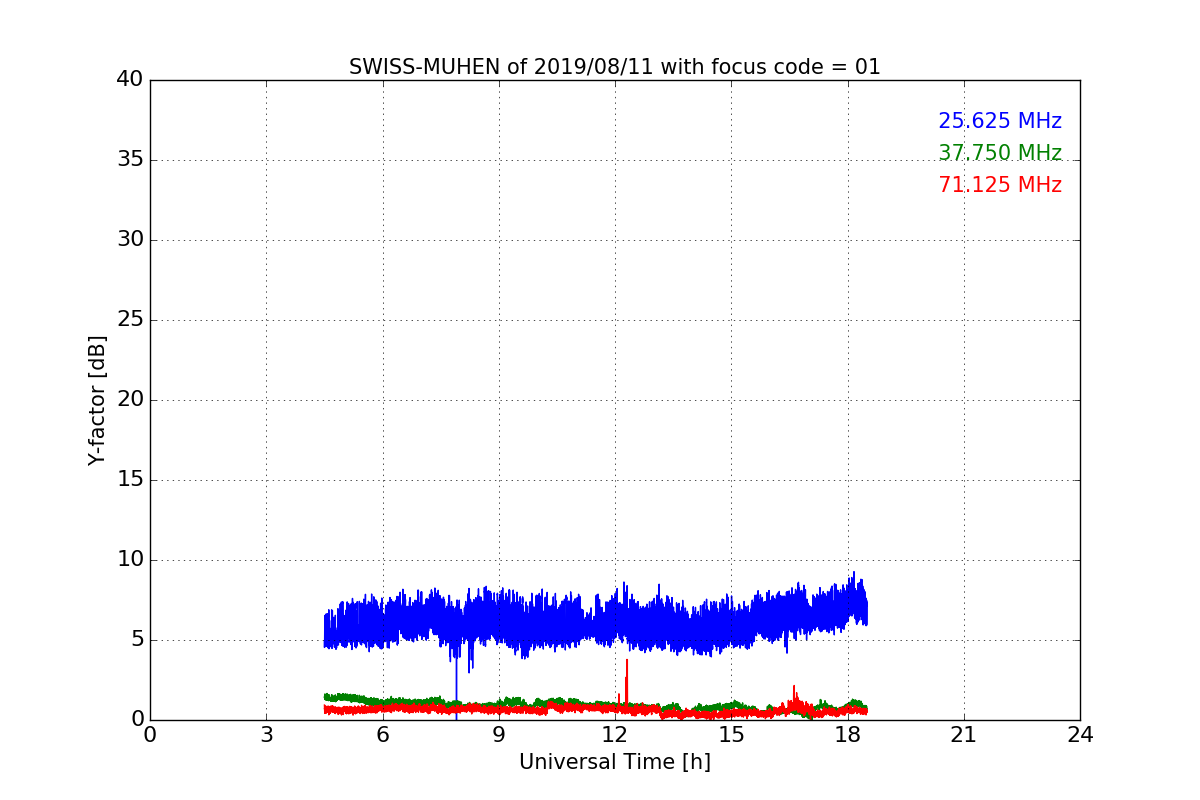The image size is (1200, 800).
Task: Click the Universal Time [h] axis label
Action: pos(615,762)
